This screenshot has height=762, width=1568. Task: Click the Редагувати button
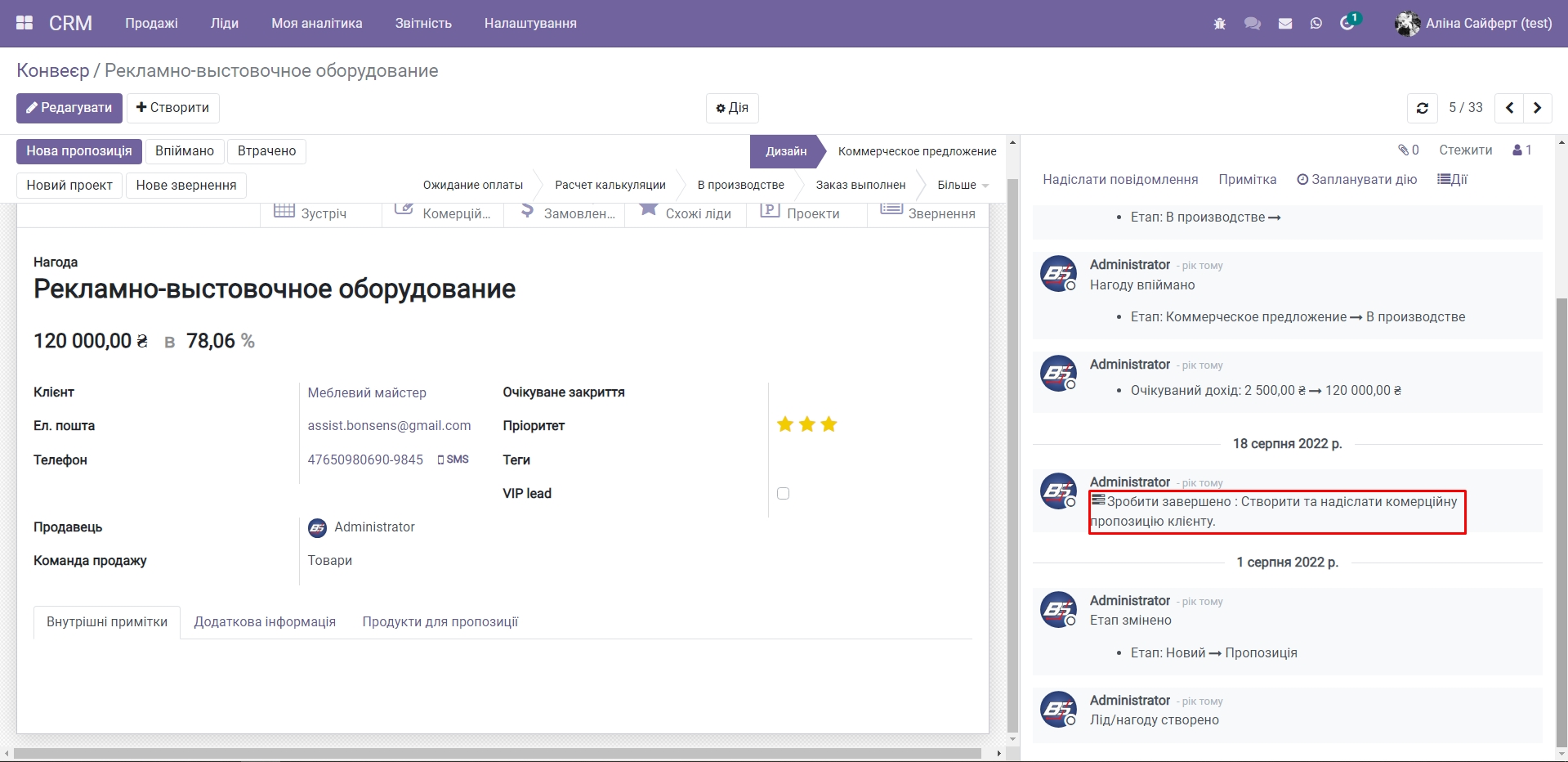[69, 108]
